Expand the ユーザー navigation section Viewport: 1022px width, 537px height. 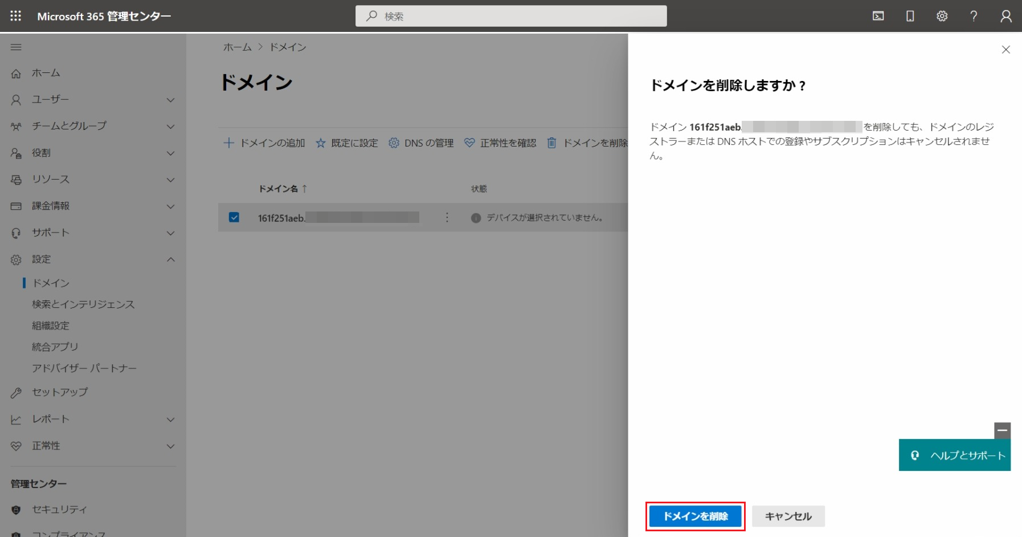click(x=170, y=100)
